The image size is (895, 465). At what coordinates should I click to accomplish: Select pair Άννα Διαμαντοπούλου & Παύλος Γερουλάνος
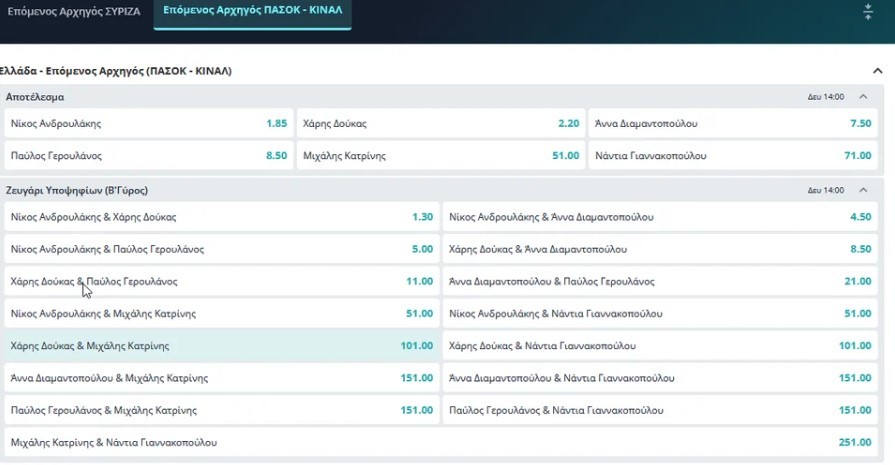[660, 281]
